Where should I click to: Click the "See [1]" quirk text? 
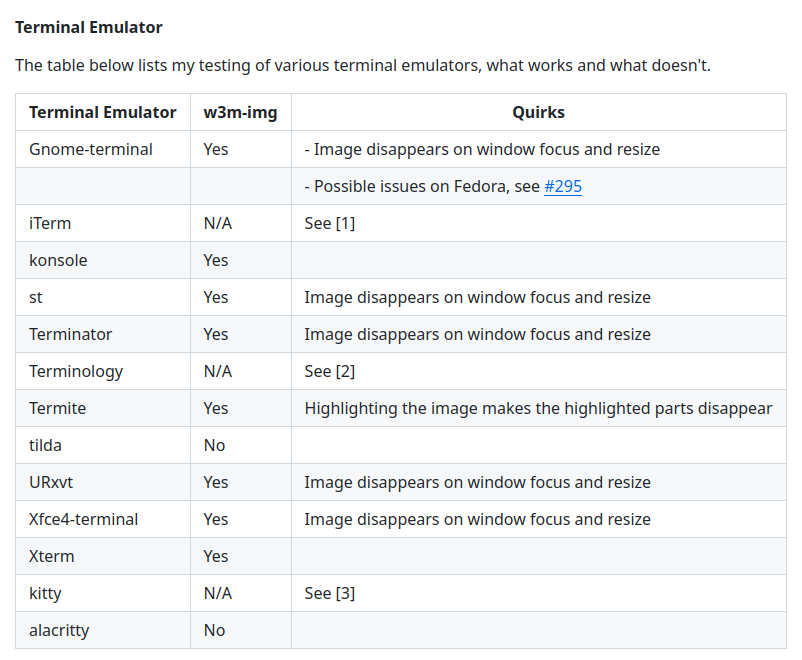(x=329, y=224)
